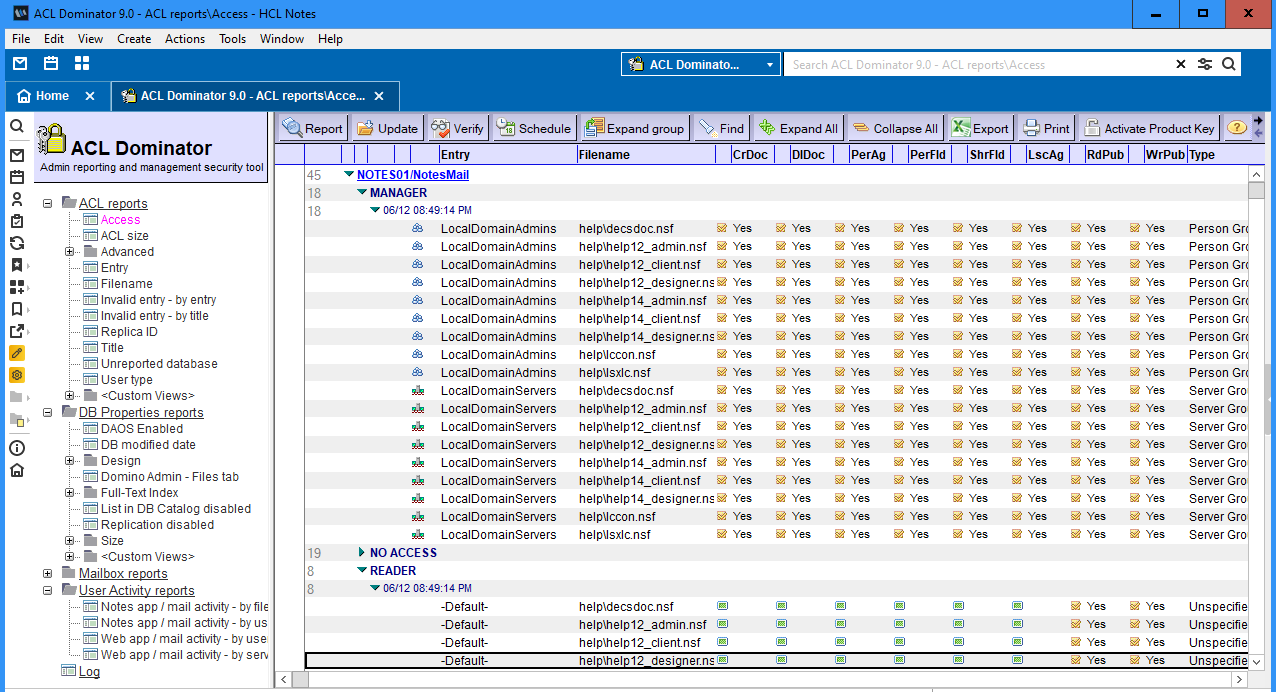Open the Actions menu
Screen dimensions: 1276x692
pyautogui.click(x=184, y=39)
